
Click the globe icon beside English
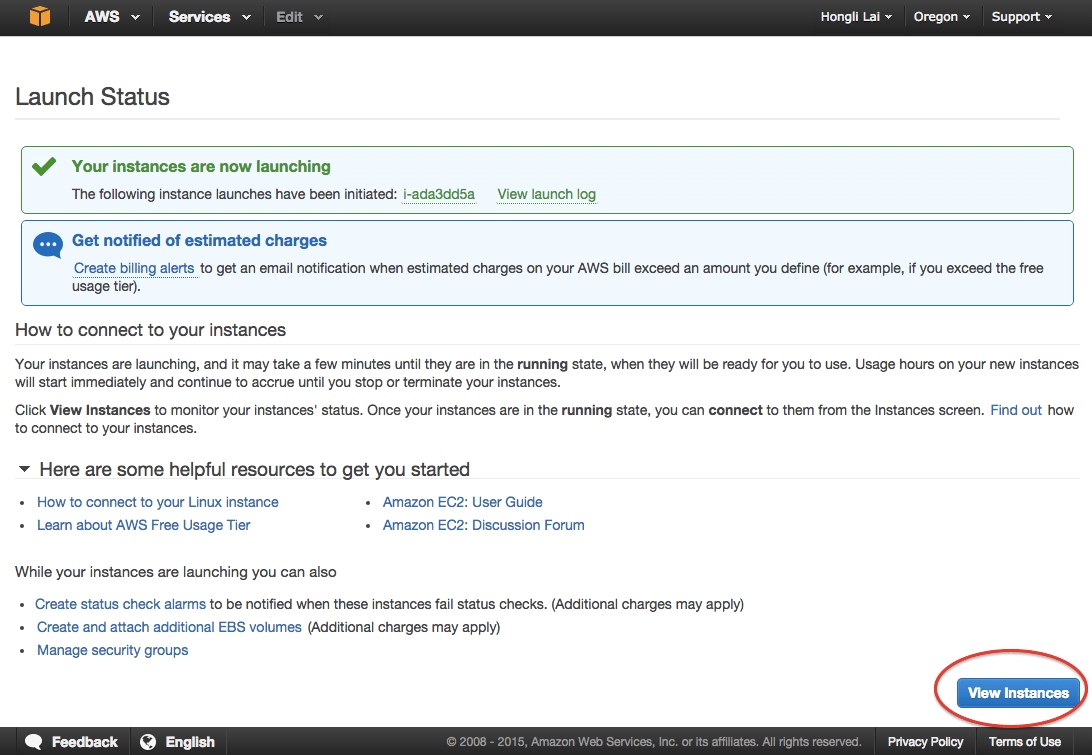point(148,742)
